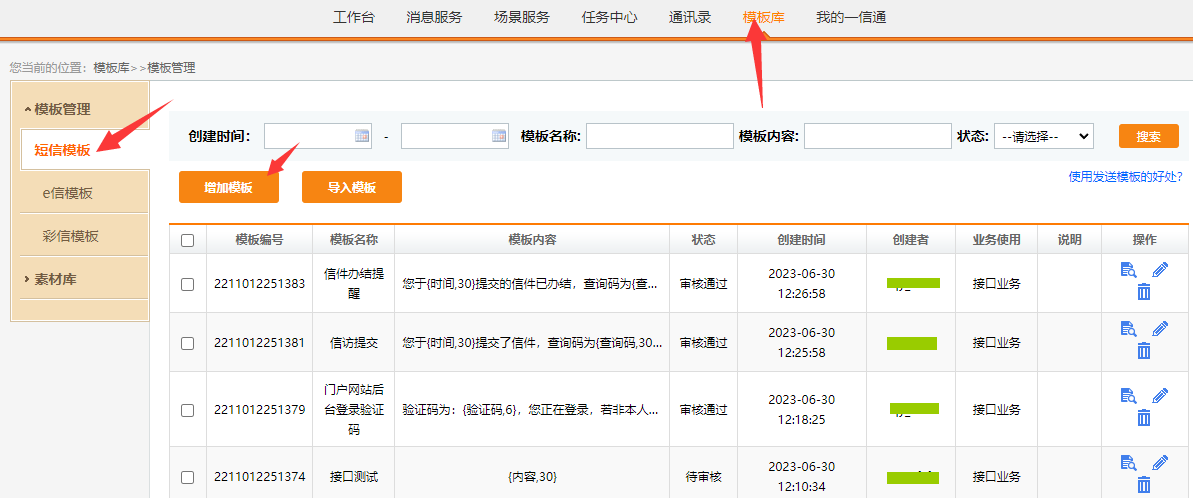Viewport: 1193px width, 498px height.
Task: Open end date calendar picker icon
Action: (499, 136)
